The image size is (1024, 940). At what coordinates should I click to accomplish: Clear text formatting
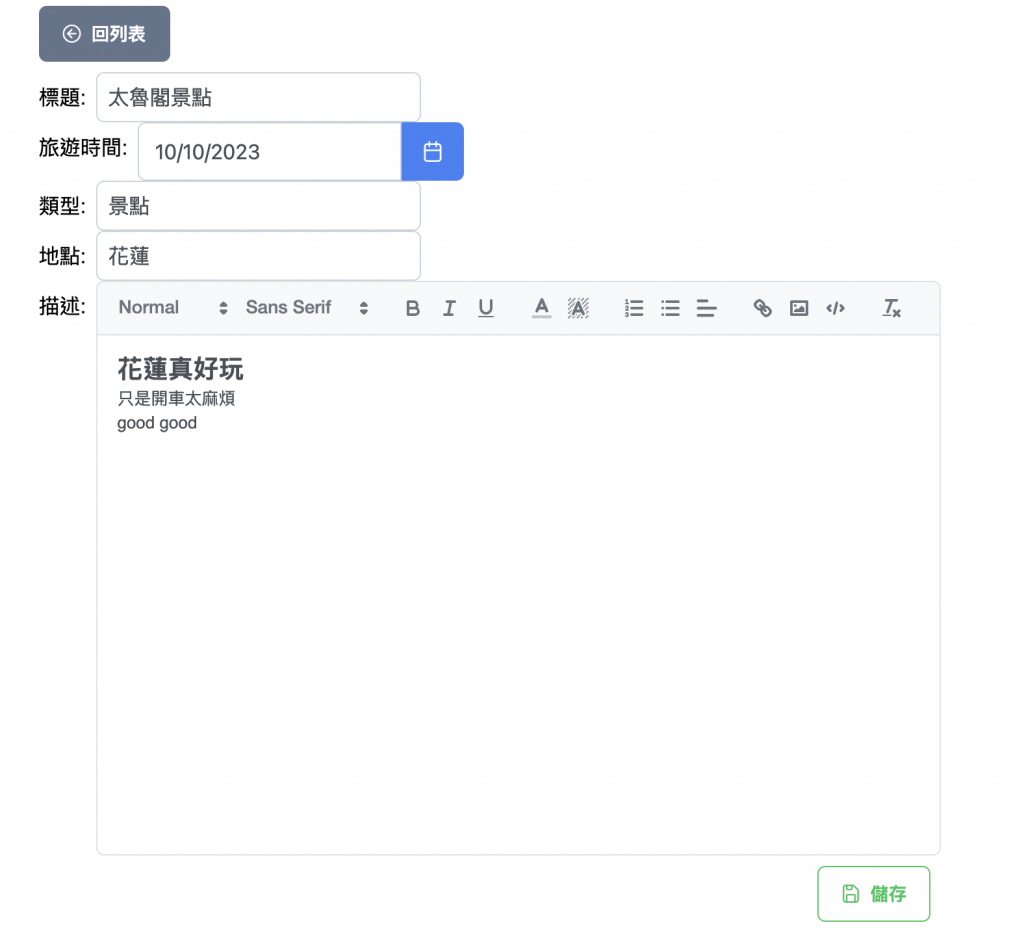pyautogui.click(x=891, y=308)
